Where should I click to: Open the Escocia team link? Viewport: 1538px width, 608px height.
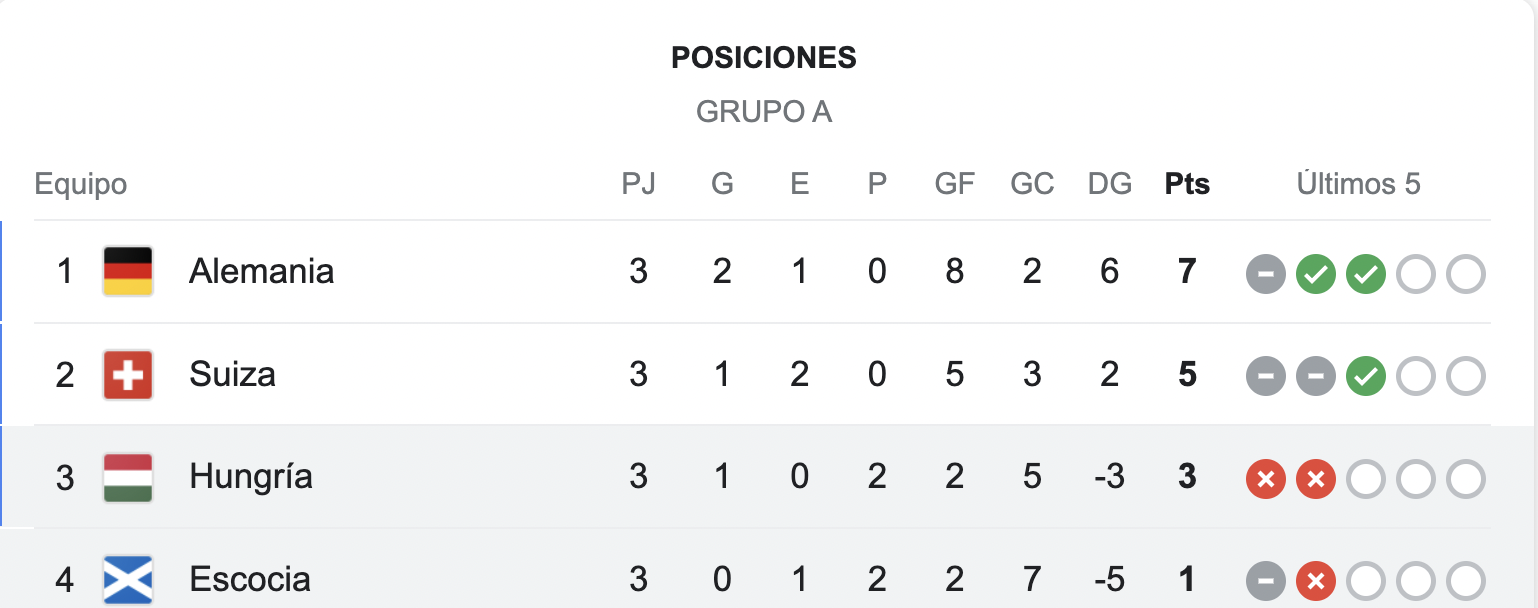click(x=250, y=580)
